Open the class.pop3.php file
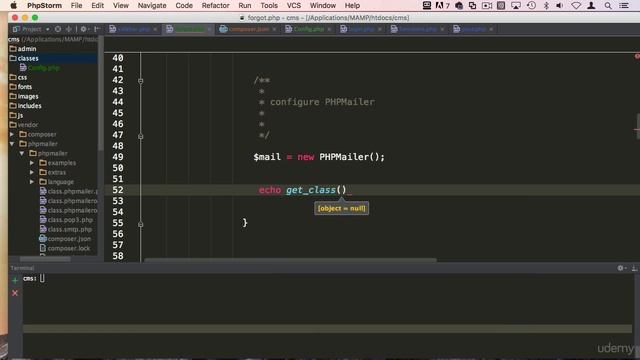The width and height of the screenshot is (640, 360). 70,220
